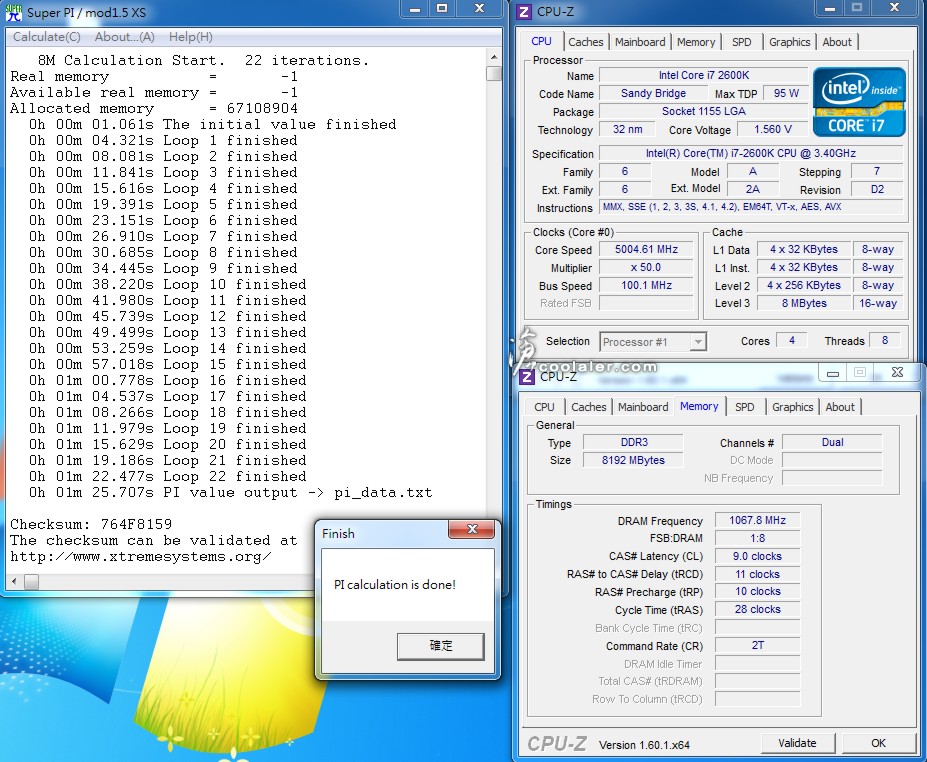Open the Help(H) menu in Super PI
927x762 pixels.
tap(190, 37)
